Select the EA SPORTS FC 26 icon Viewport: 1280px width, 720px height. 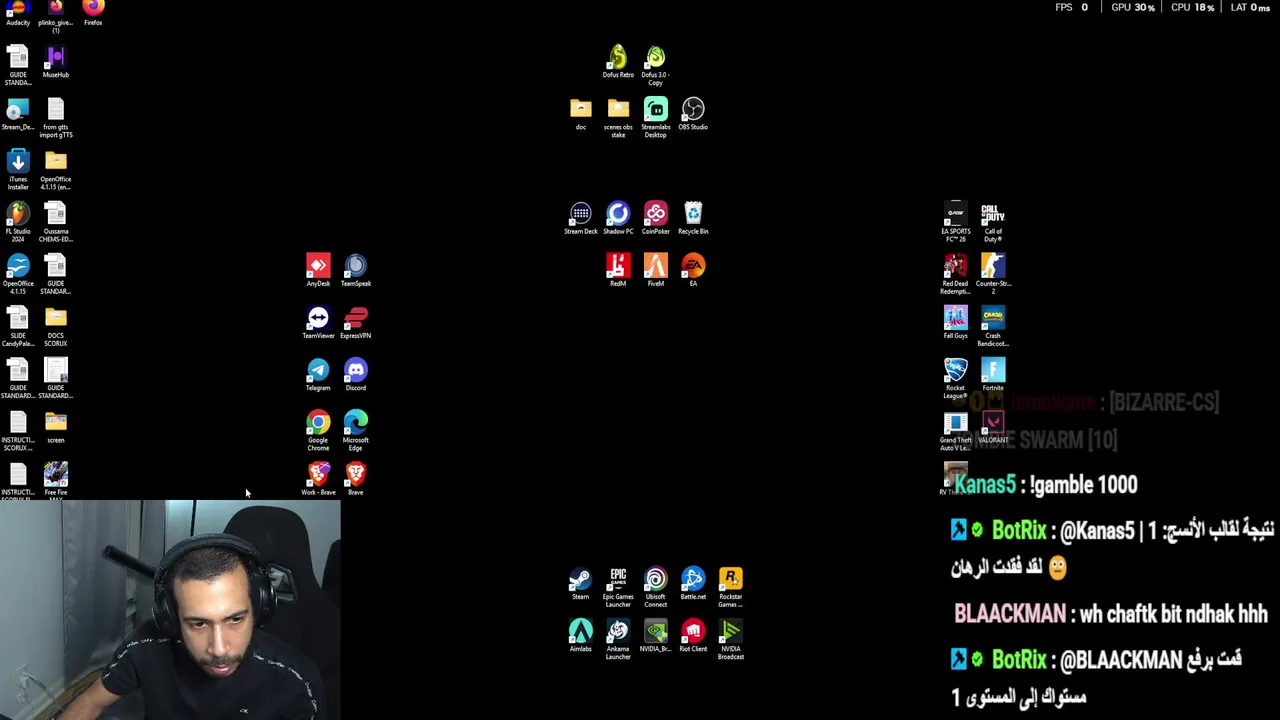[x=955, y=221]
